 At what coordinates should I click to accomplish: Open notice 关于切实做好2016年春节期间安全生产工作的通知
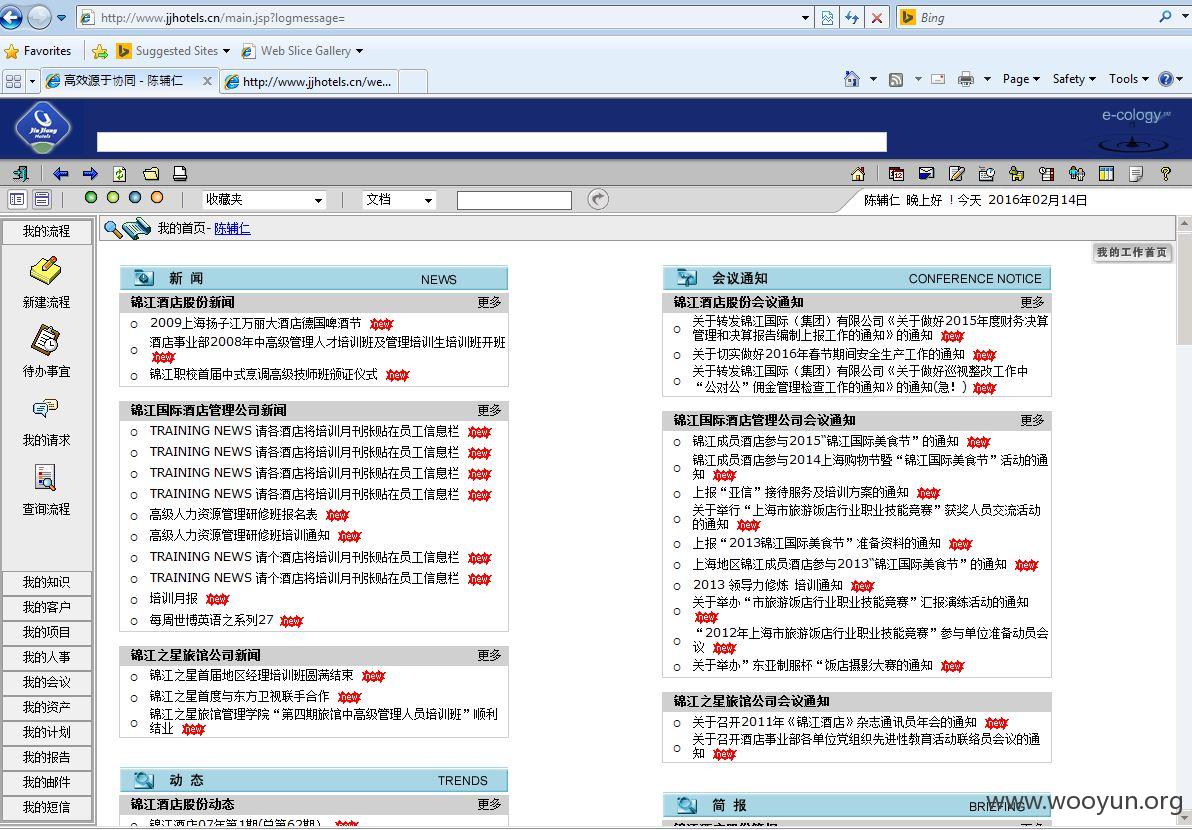click(828, 354)
